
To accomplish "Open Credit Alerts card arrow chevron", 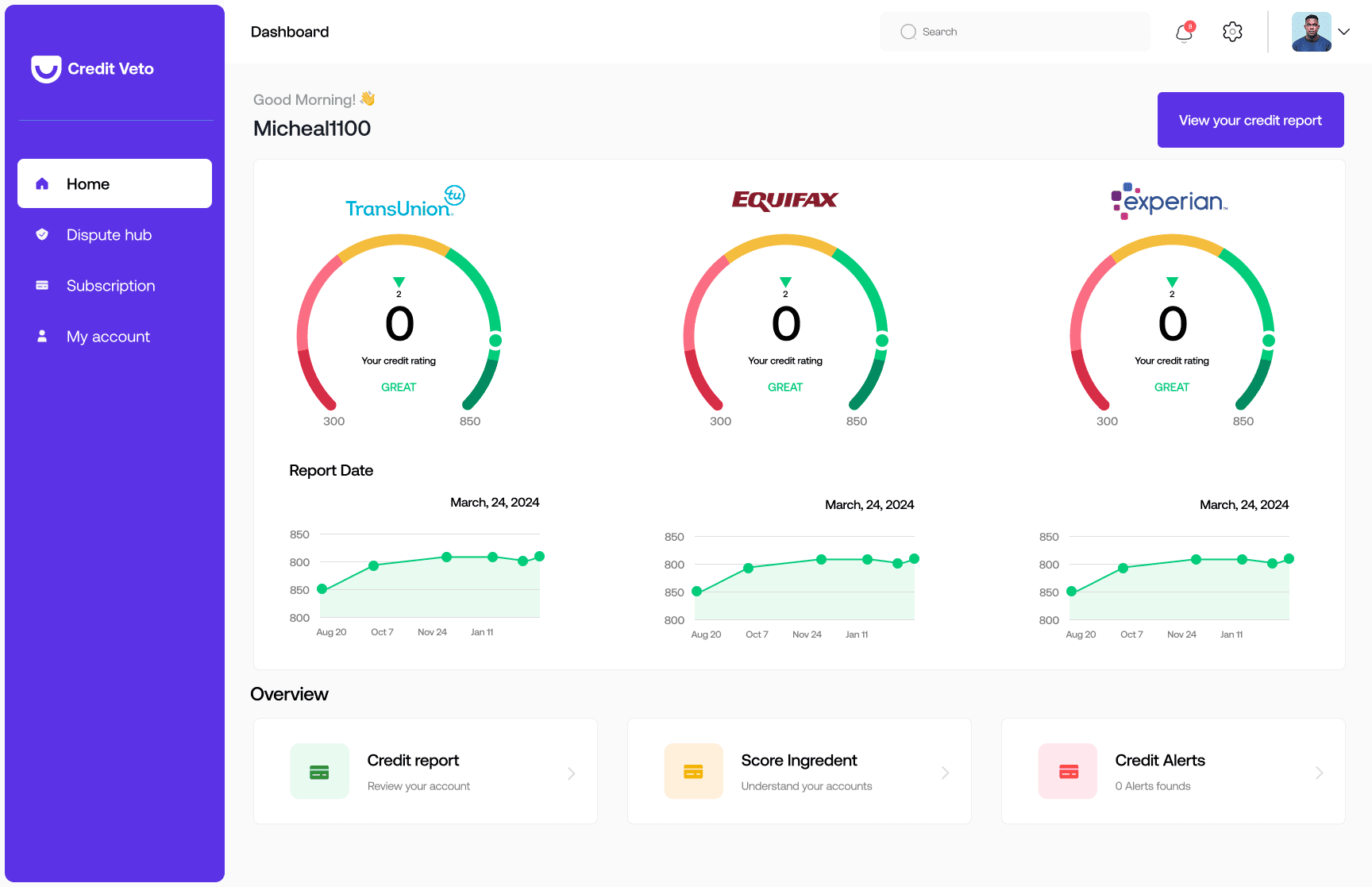I will [x=1319, y=773].
